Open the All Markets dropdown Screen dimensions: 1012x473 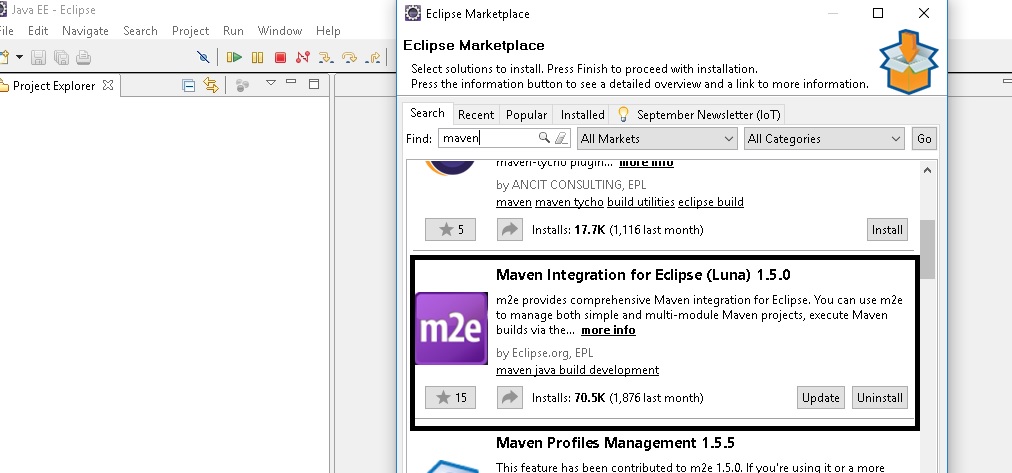[x=656, y=138]
